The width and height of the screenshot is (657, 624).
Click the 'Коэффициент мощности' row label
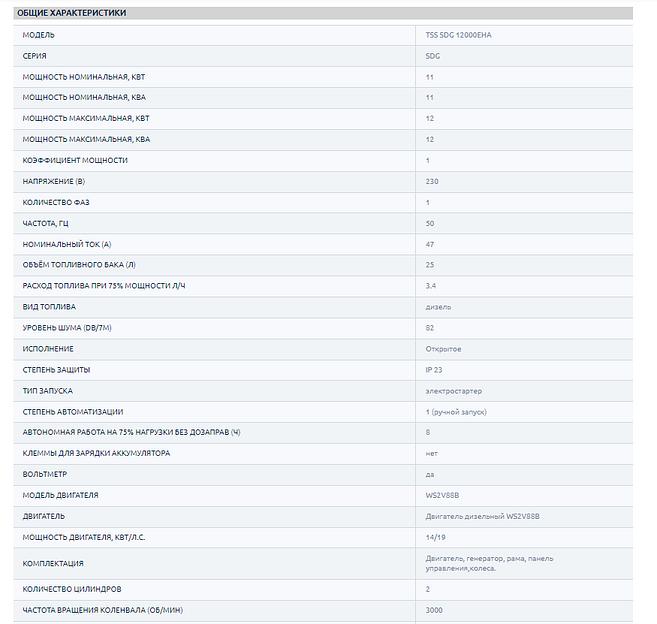click(75, 160)
